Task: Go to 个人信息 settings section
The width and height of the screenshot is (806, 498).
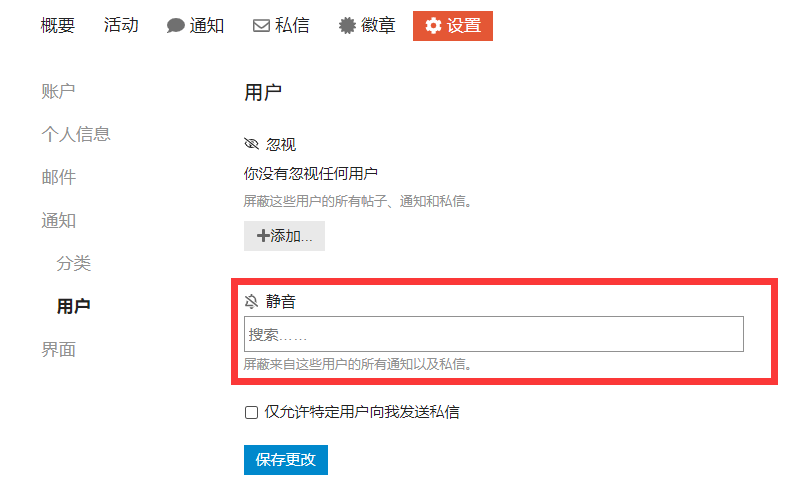Action: point(76,134)
